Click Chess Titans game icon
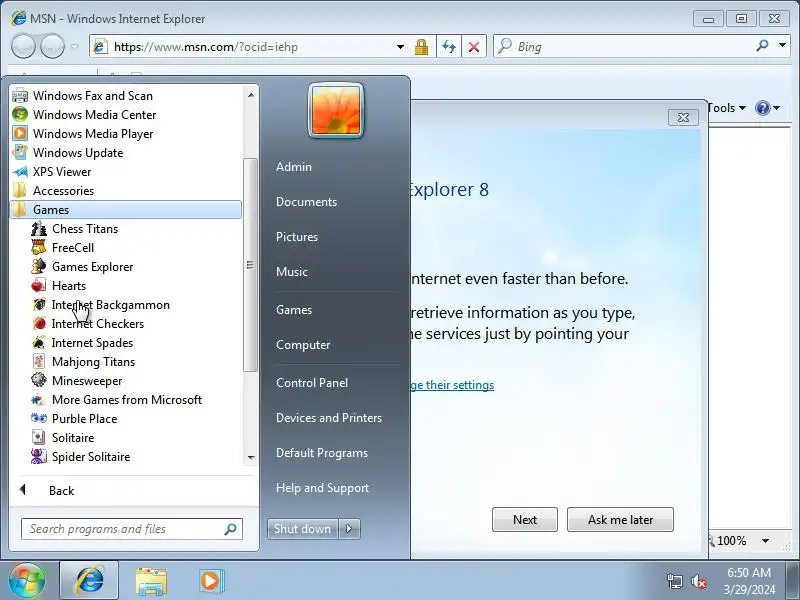800x600 pixels. click(39, 229)
